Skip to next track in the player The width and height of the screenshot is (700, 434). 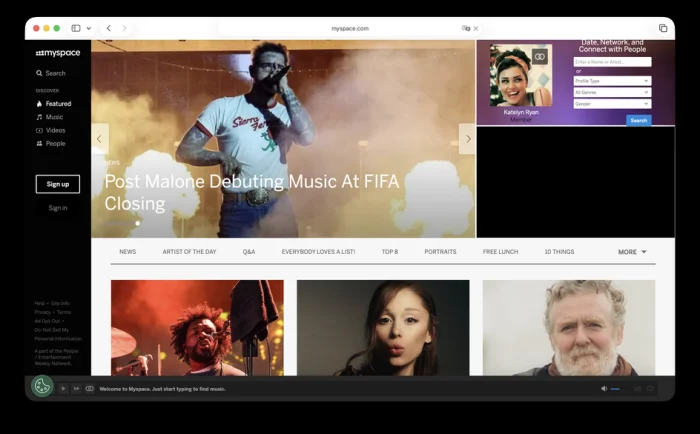click(76, 389)
